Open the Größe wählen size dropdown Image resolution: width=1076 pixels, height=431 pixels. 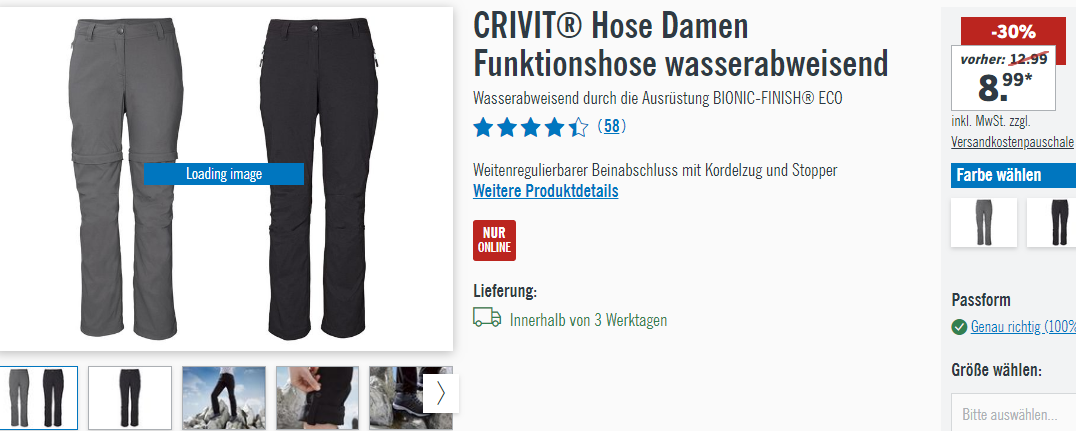pyautogui.click(x=1014, y=412)
